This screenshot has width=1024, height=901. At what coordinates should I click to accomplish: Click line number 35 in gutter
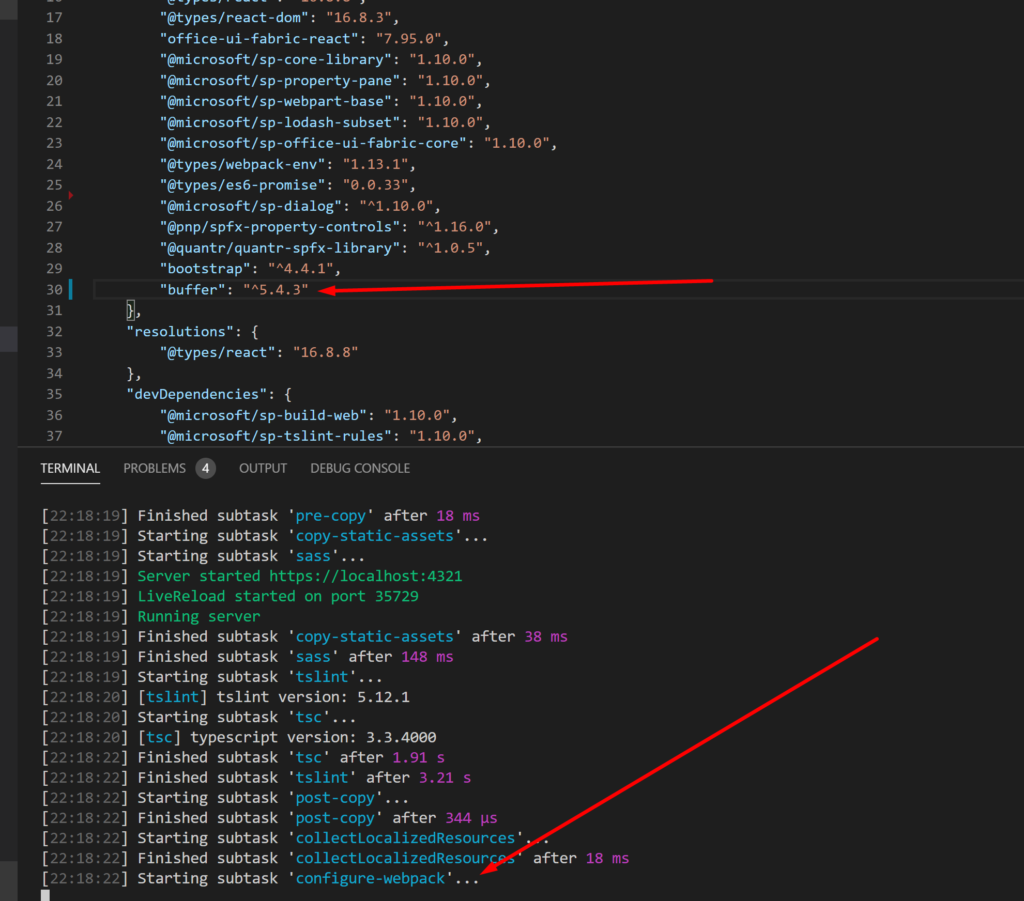click(54, 394)
